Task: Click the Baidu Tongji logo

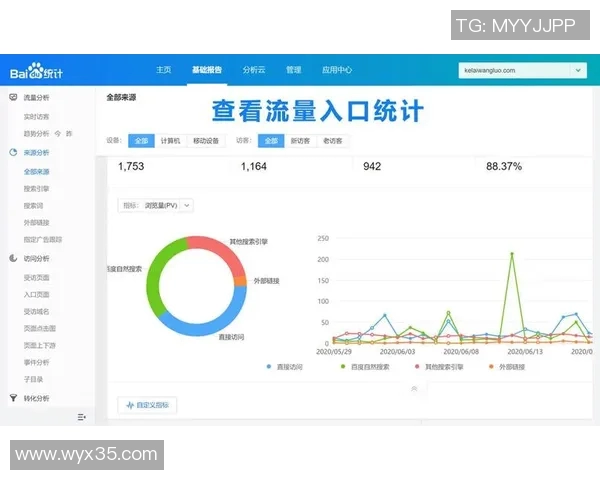Action: (36, 71)
